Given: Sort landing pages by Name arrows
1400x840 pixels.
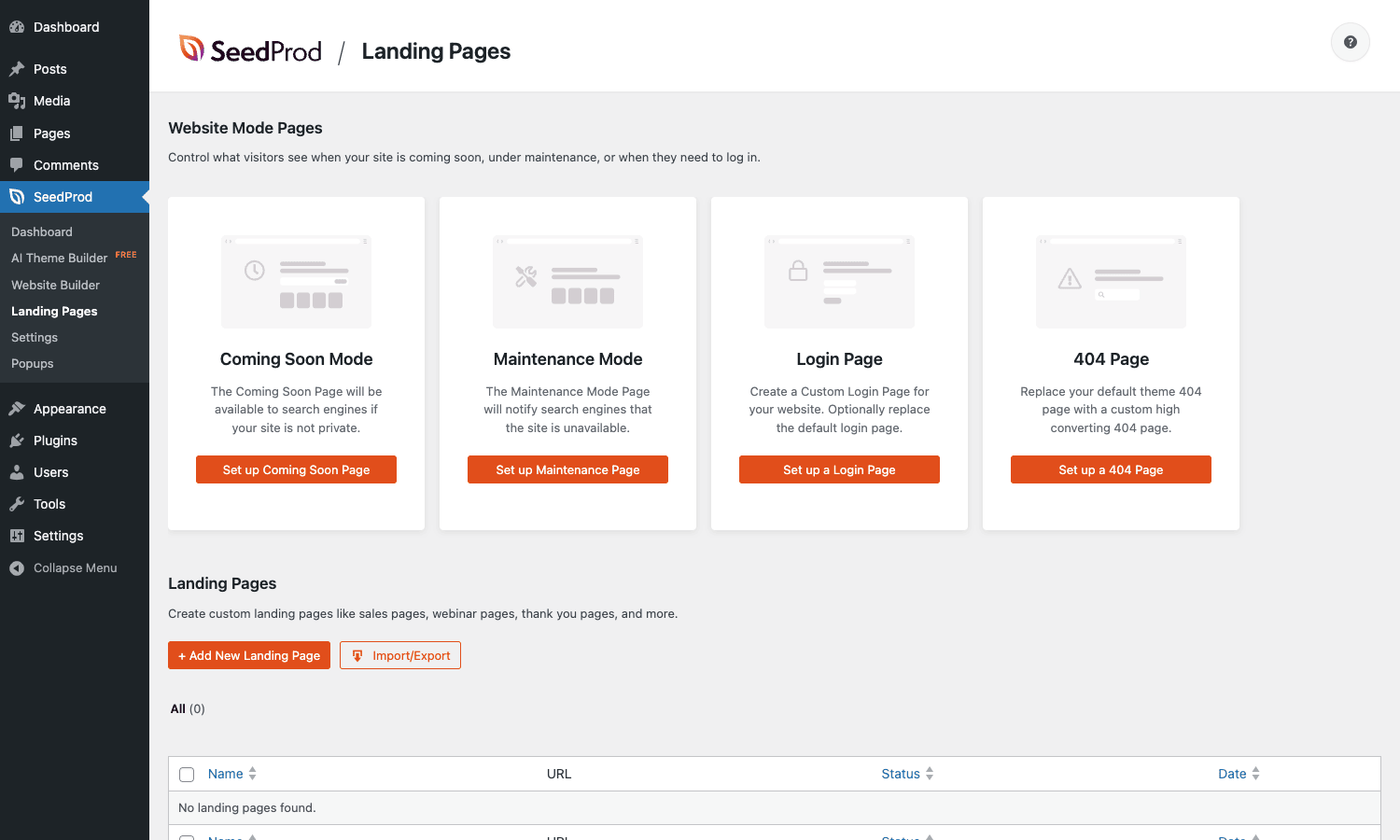Looking at the screenshot, I should coord(252,774).
